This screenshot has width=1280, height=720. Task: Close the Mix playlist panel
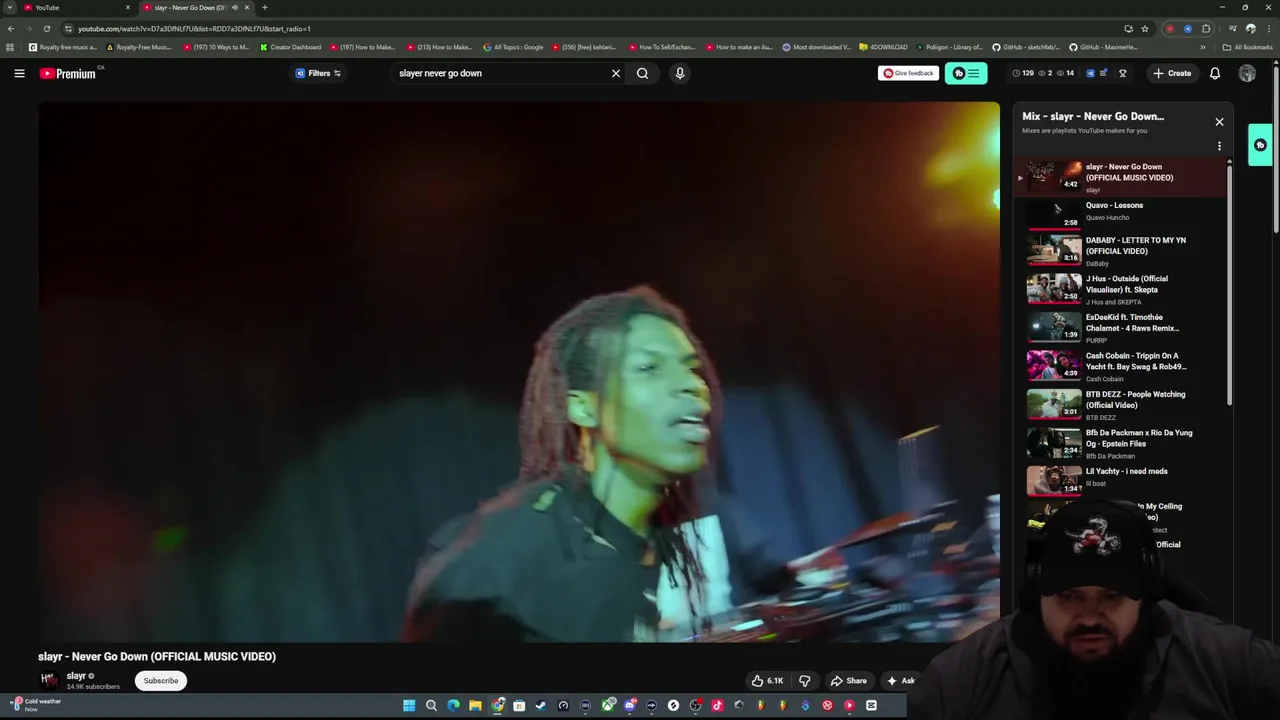tap(1219, 122)
